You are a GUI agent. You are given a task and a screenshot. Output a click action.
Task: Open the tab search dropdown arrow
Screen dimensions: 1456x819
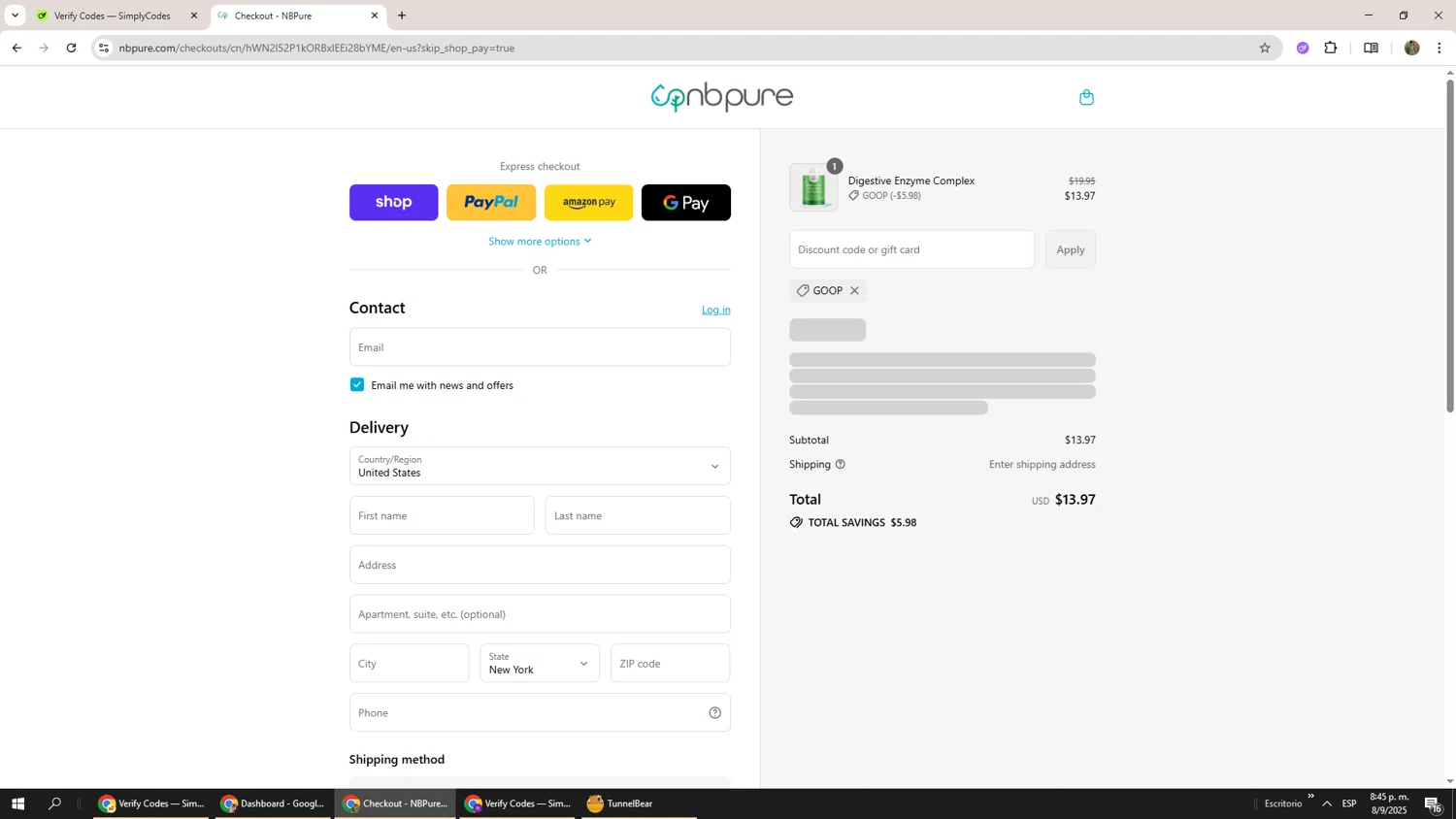(15, 16)
